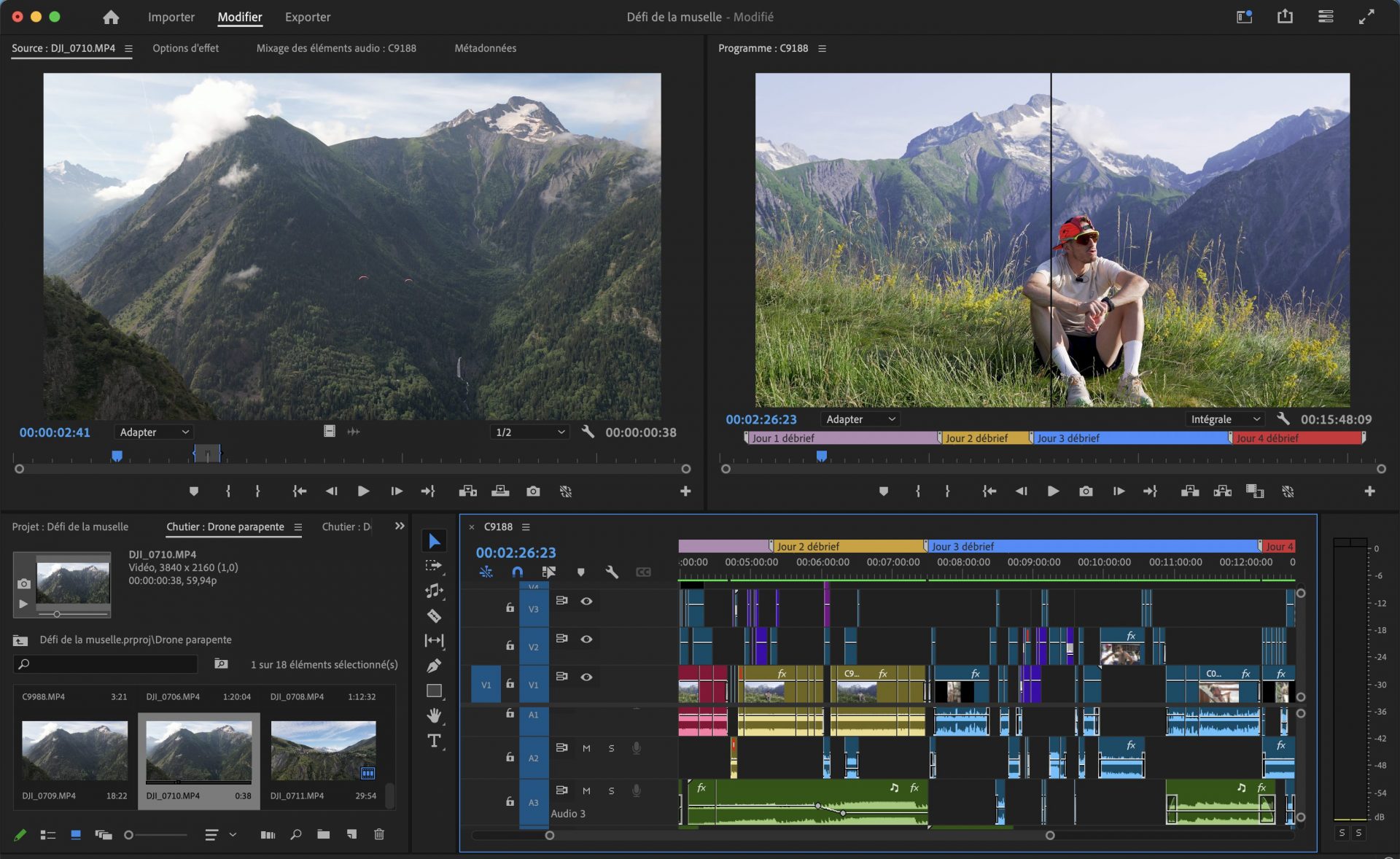
Task: Select the DJI_0711.MP4 clip thumbnail
Action: click(x=323, y=751)
